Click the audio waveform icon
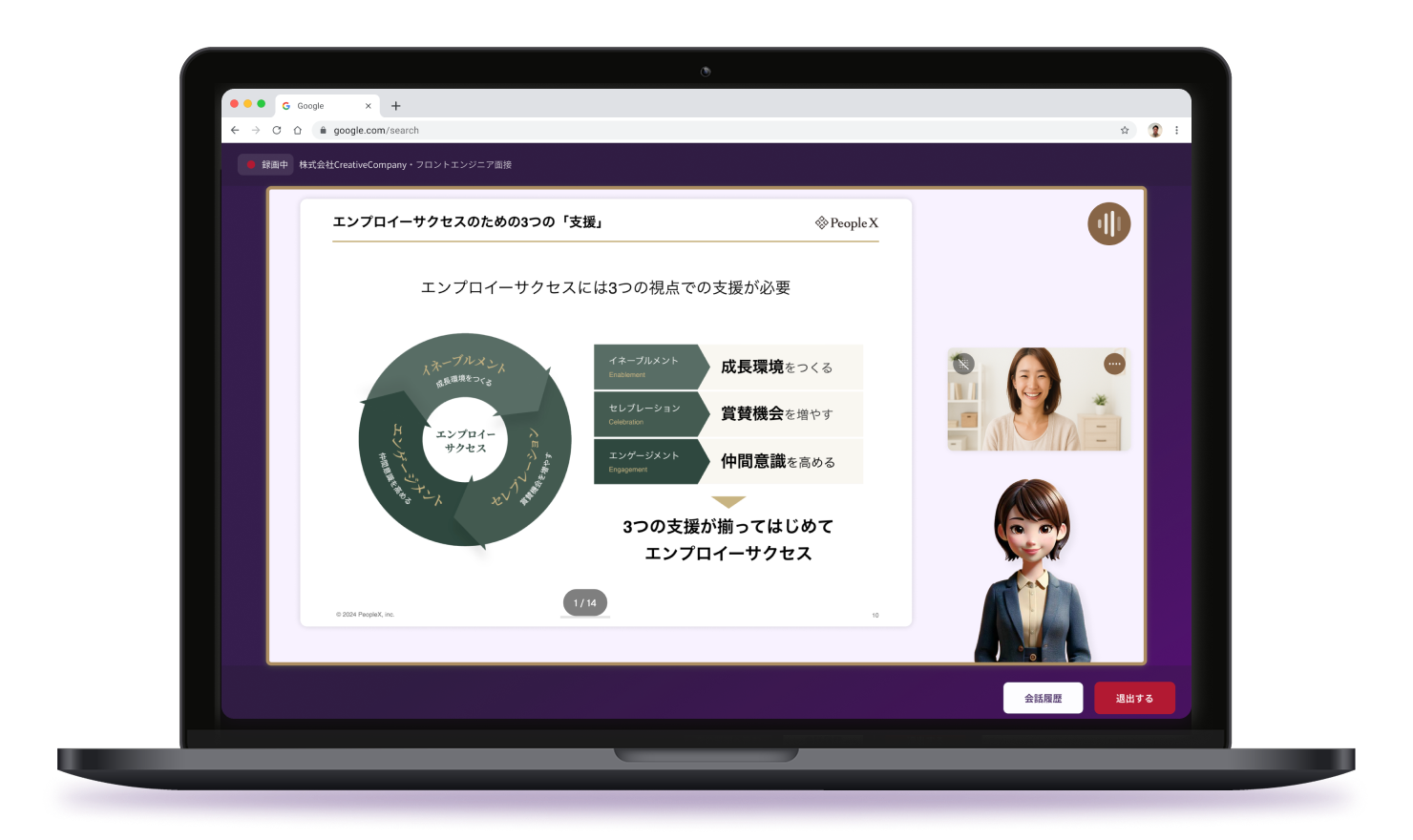 point(1108,224)
